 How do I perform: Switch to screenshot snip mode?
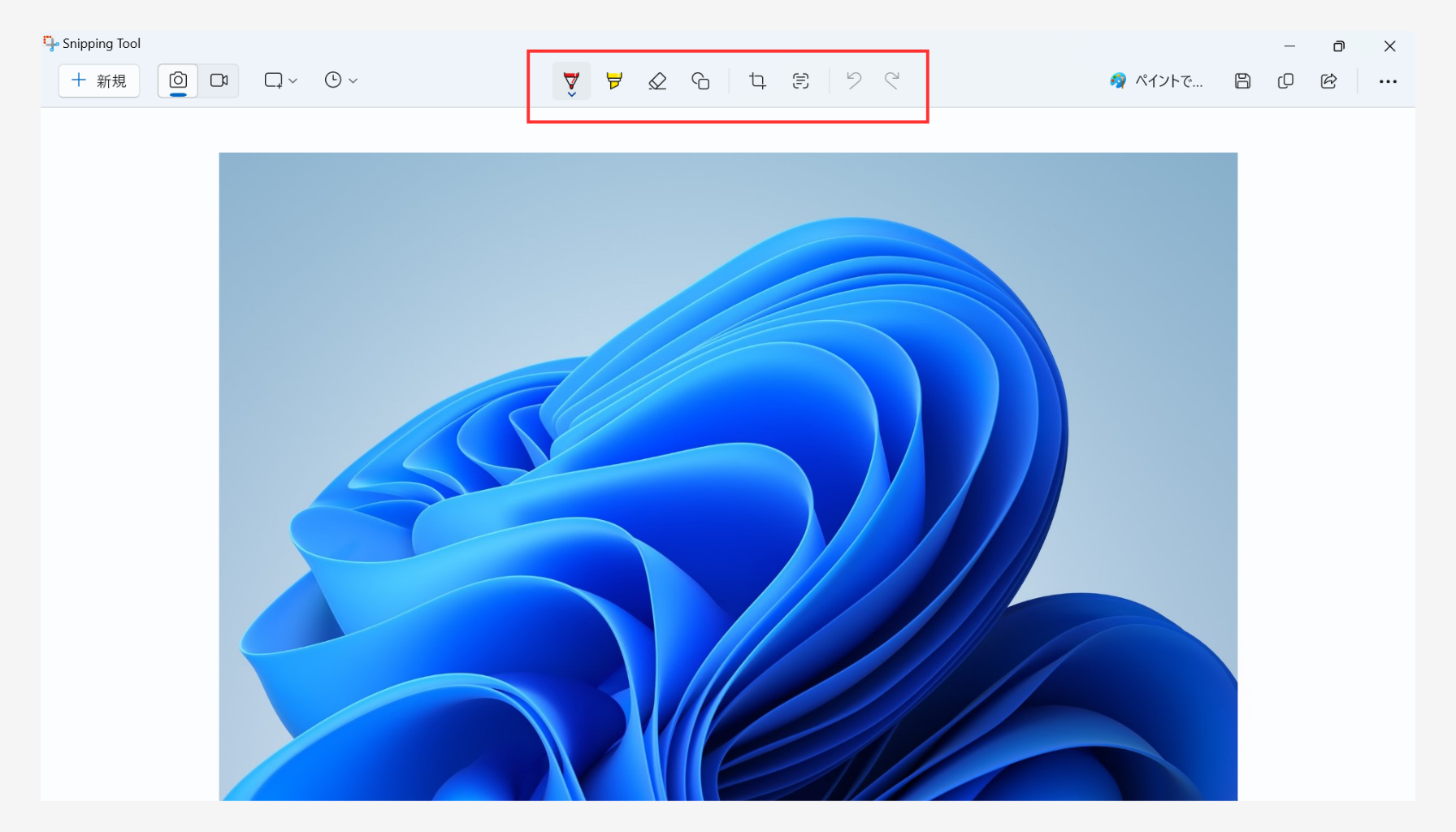point(178,80)
